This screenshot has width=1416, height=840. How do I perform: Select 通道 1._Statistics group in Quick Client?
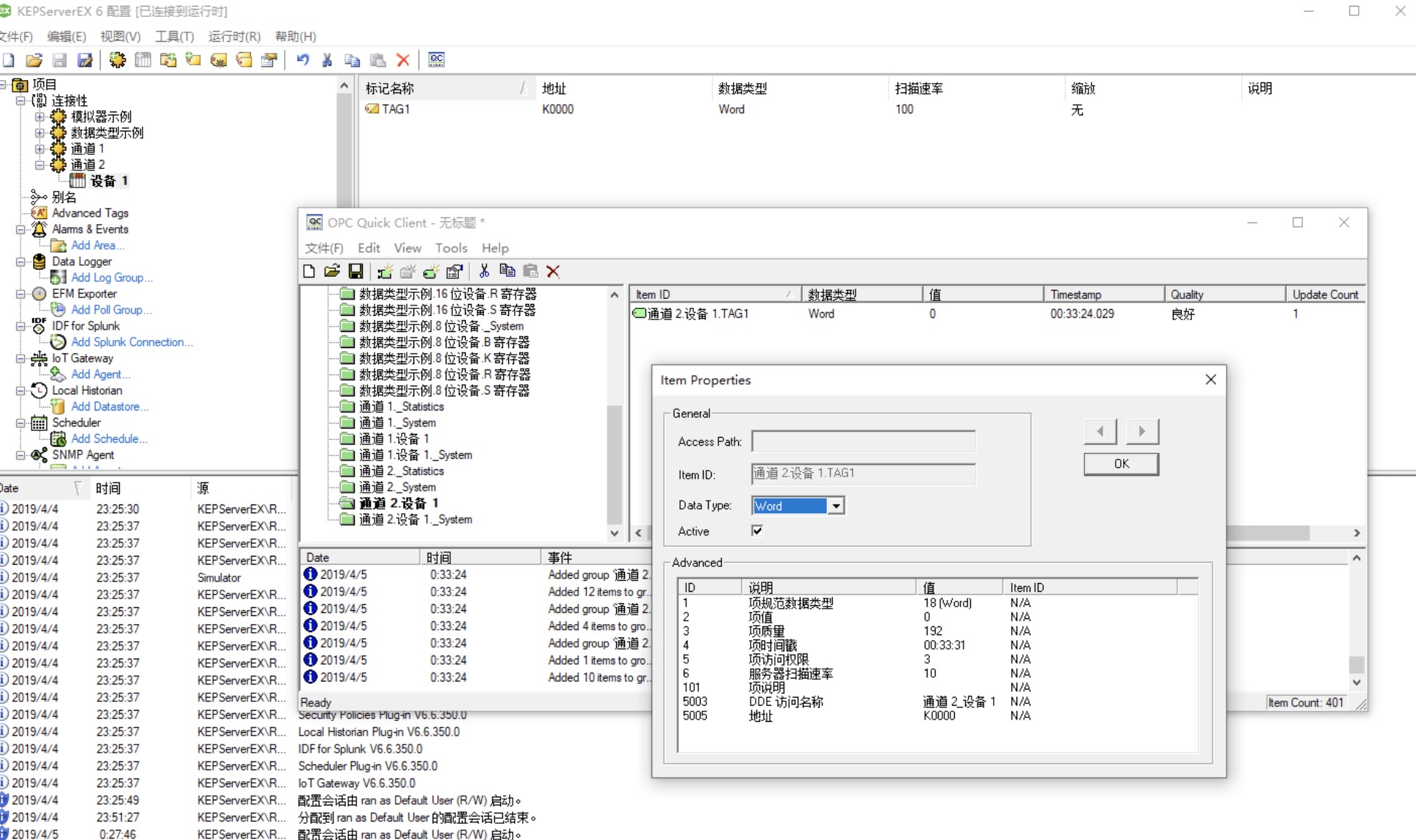click(401, 407)
